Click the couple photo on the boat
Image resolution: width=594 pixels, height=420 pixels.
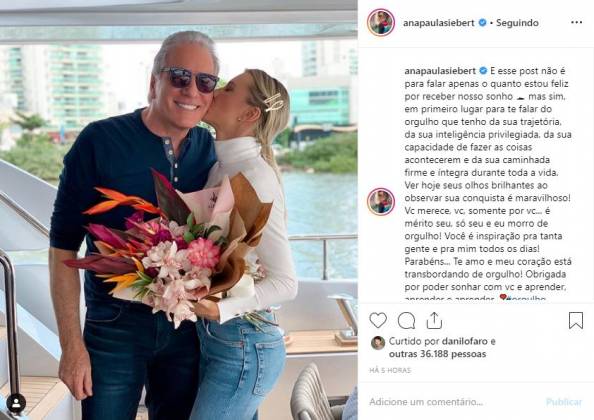pyautogui.click(x=179, y=210)
